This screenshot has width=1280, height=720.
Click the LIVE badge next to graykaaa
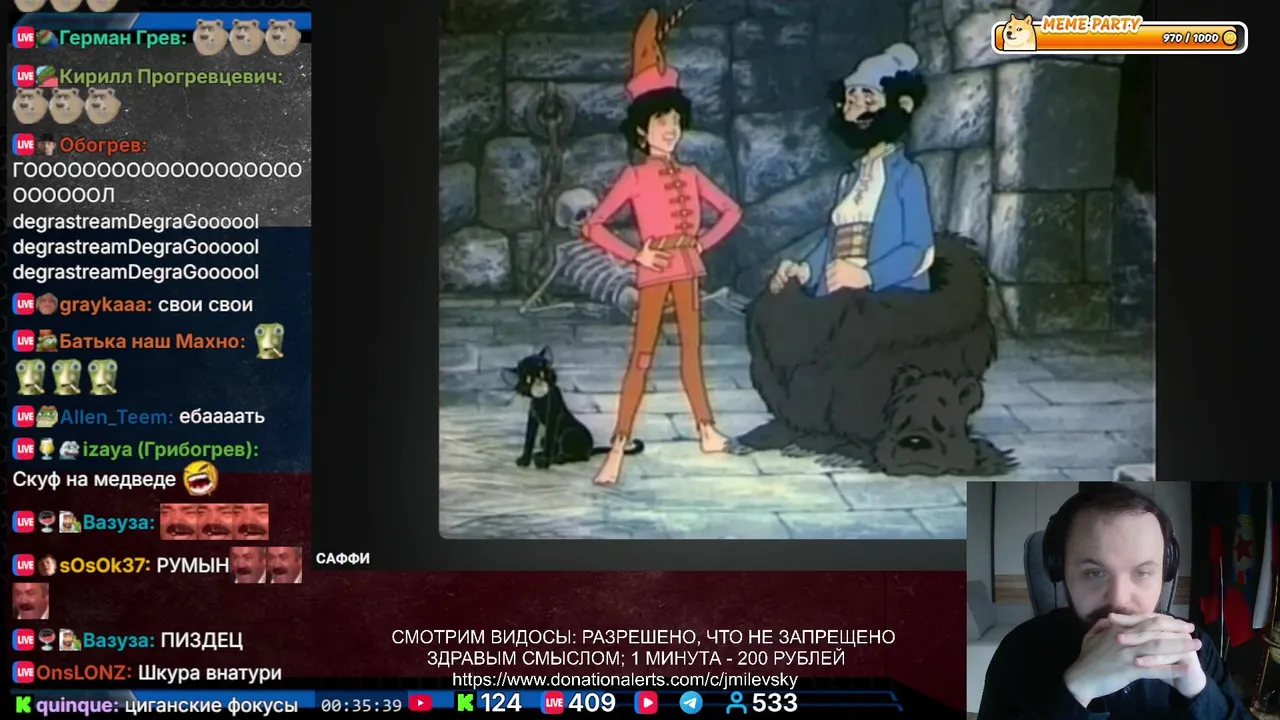pyautogui.click(x=24, y=305)
